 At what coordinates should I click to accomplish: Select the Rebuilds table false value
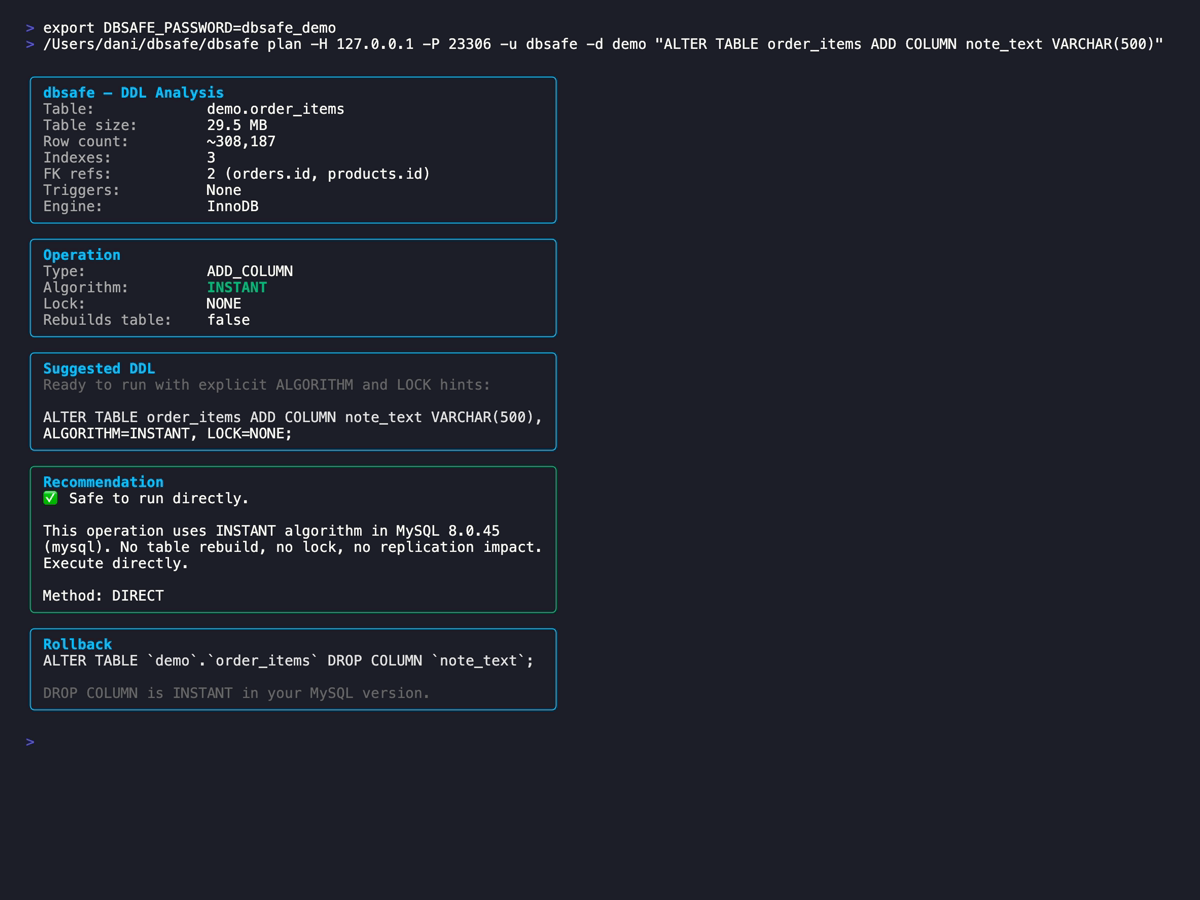coord(228,319)
